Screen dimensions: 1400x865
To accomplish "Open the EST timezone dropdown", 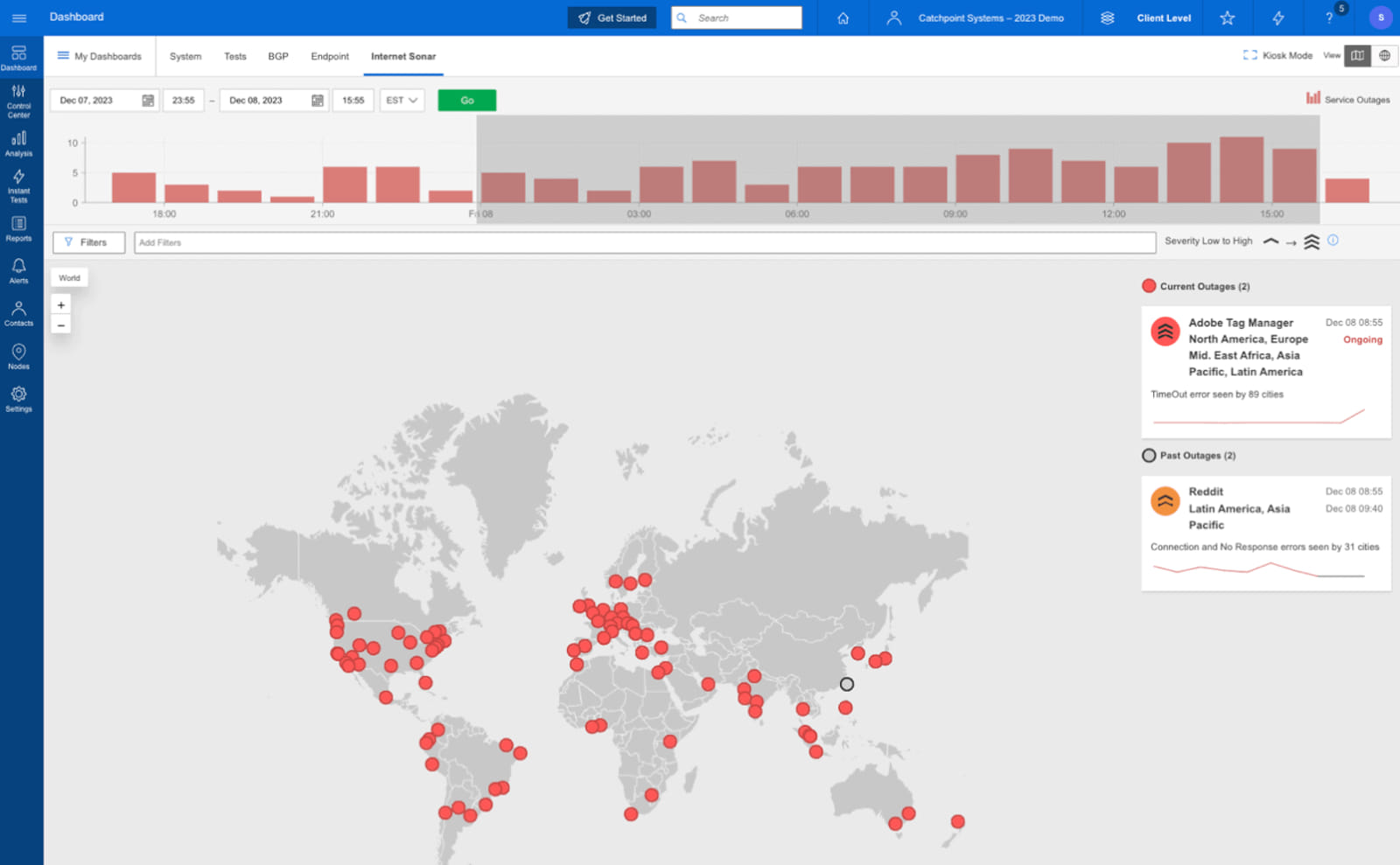I will tap(402, 101).
